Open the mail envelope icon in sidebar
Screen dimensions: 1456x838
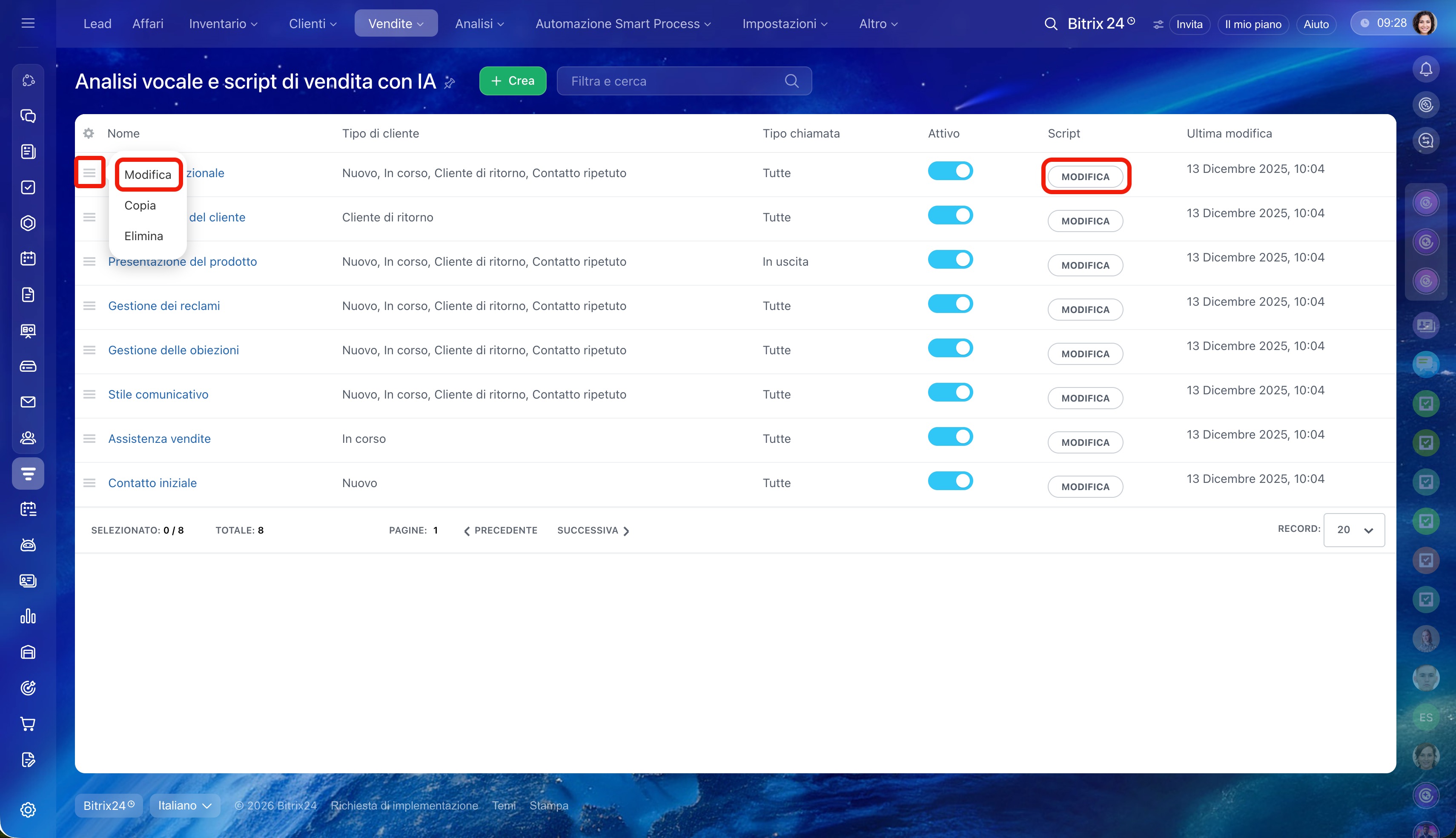(x=28, y=402)
